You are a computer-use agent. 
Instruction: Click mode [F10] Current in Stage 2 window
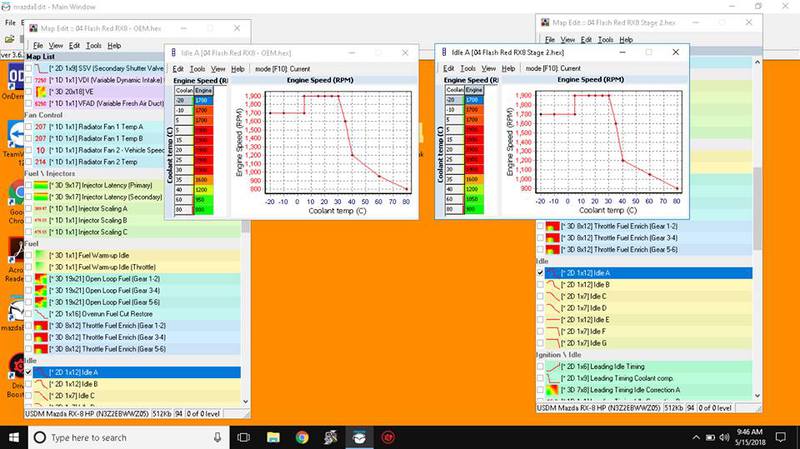point(555,67)
